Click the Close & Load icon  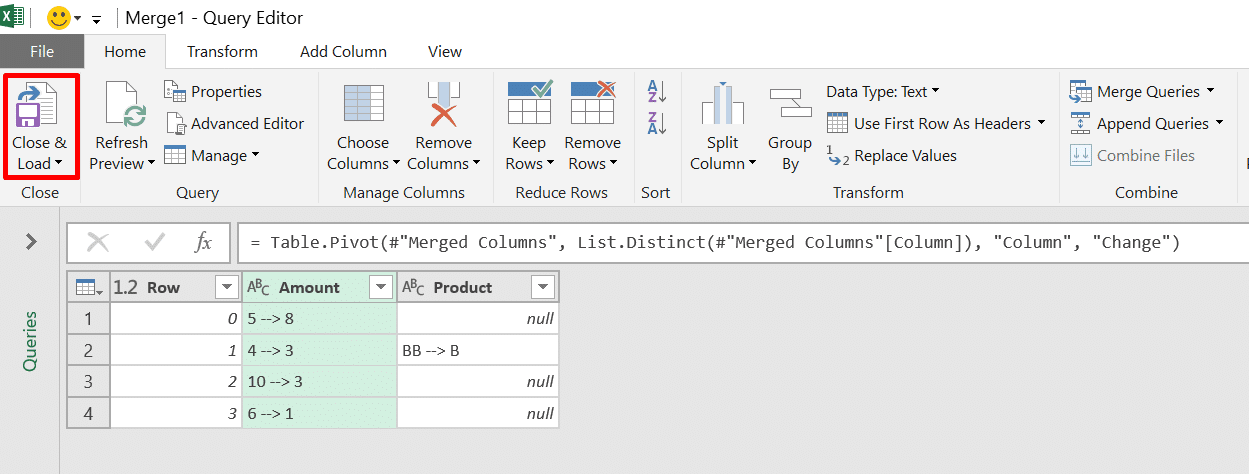39,106
